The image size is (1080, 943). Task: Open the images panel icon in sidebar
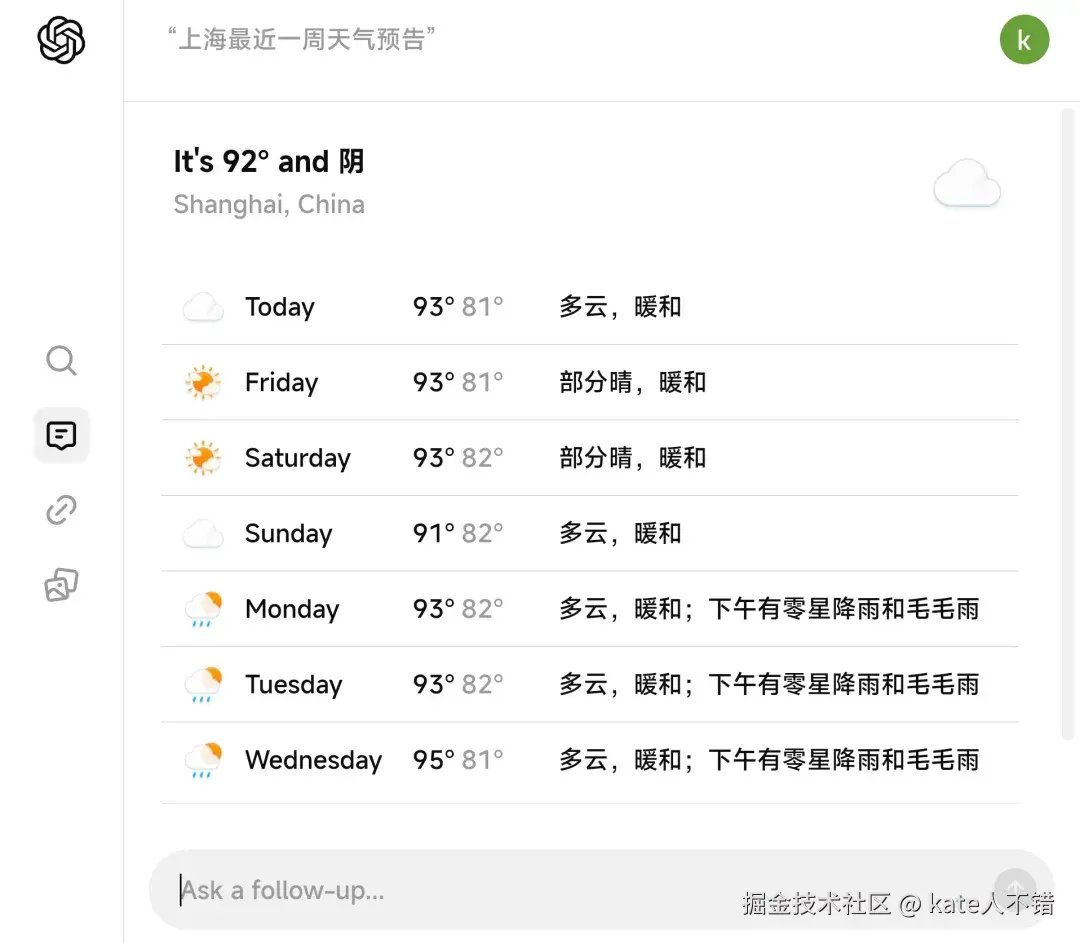click(61, 585)
